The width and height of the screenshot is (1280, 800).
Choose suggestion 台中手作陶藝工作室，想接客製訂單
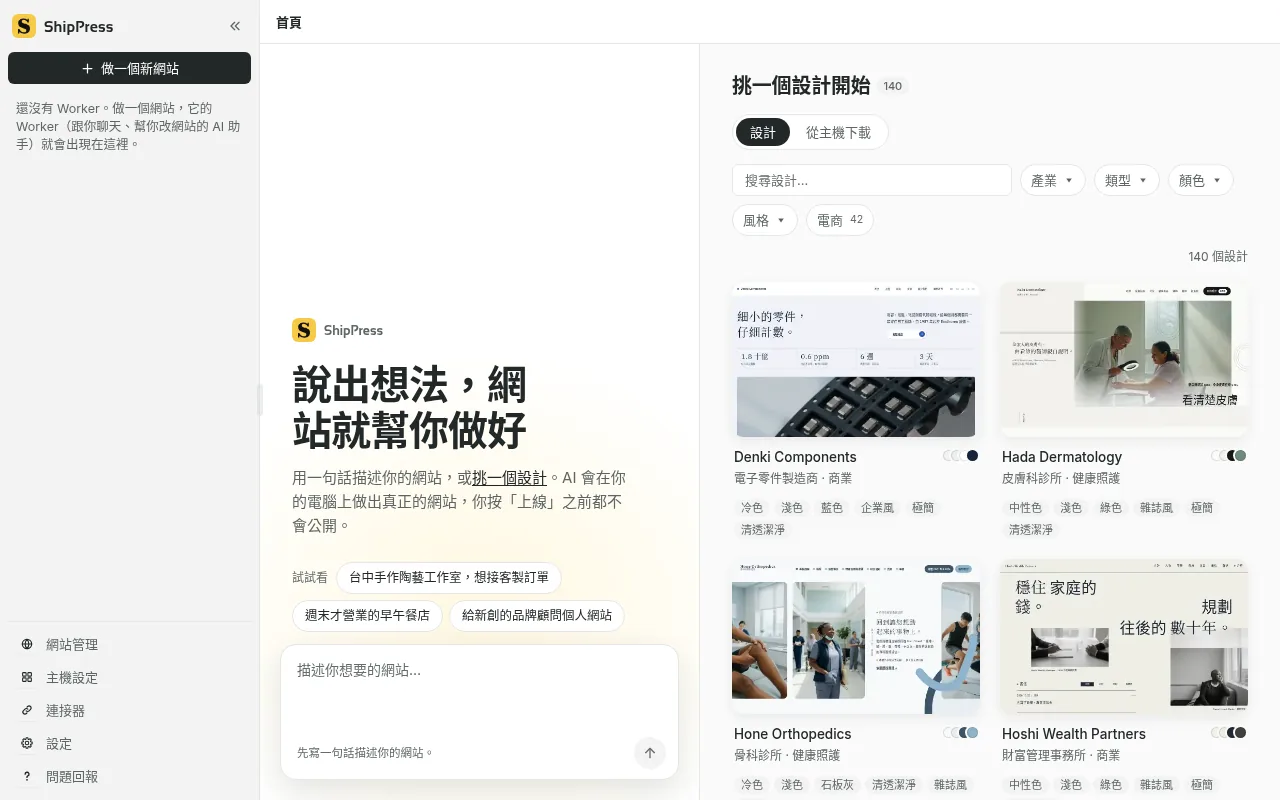pyautogui.click(x=449, y=577)
